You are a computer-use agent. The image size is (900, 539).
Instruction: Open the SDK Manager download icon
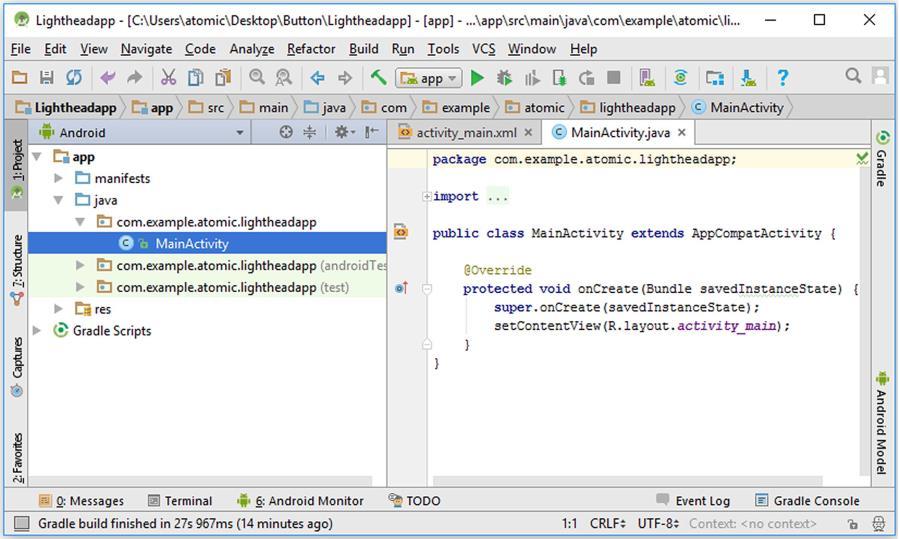[748, 77]
